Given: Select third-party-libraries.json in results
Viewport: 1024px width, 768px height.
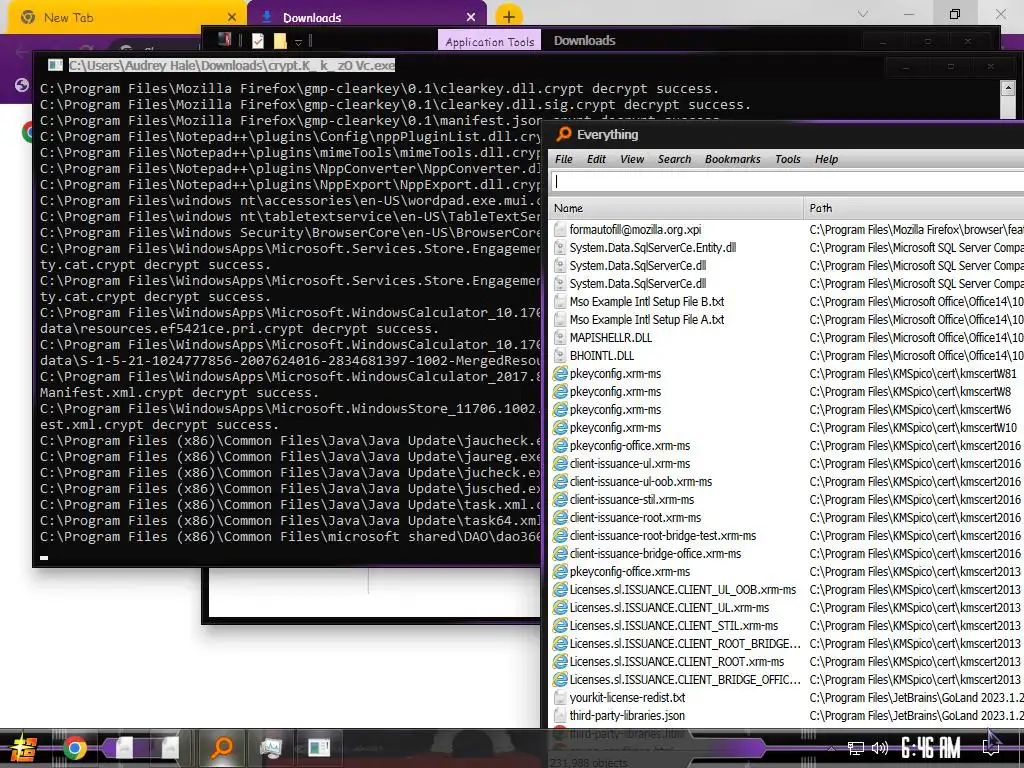Looking at the screenshot, I should [x=627, y=716].
